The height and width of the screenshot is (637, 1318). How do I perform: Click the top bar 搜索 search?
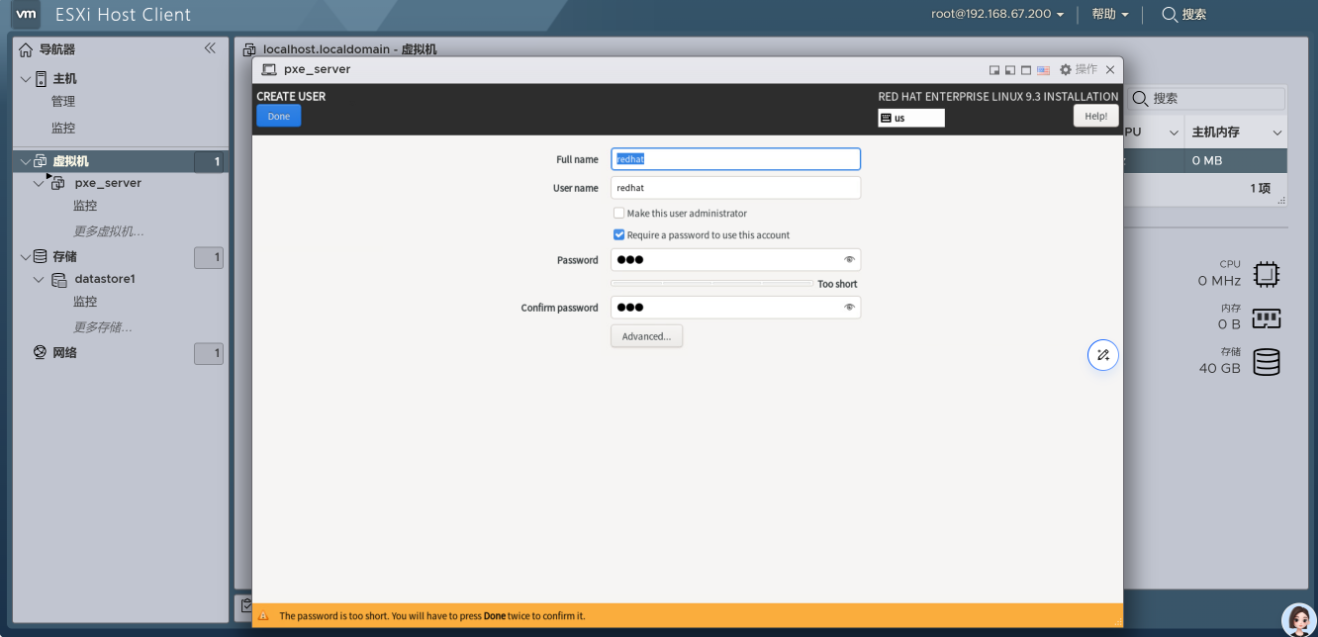[1184, 15]
